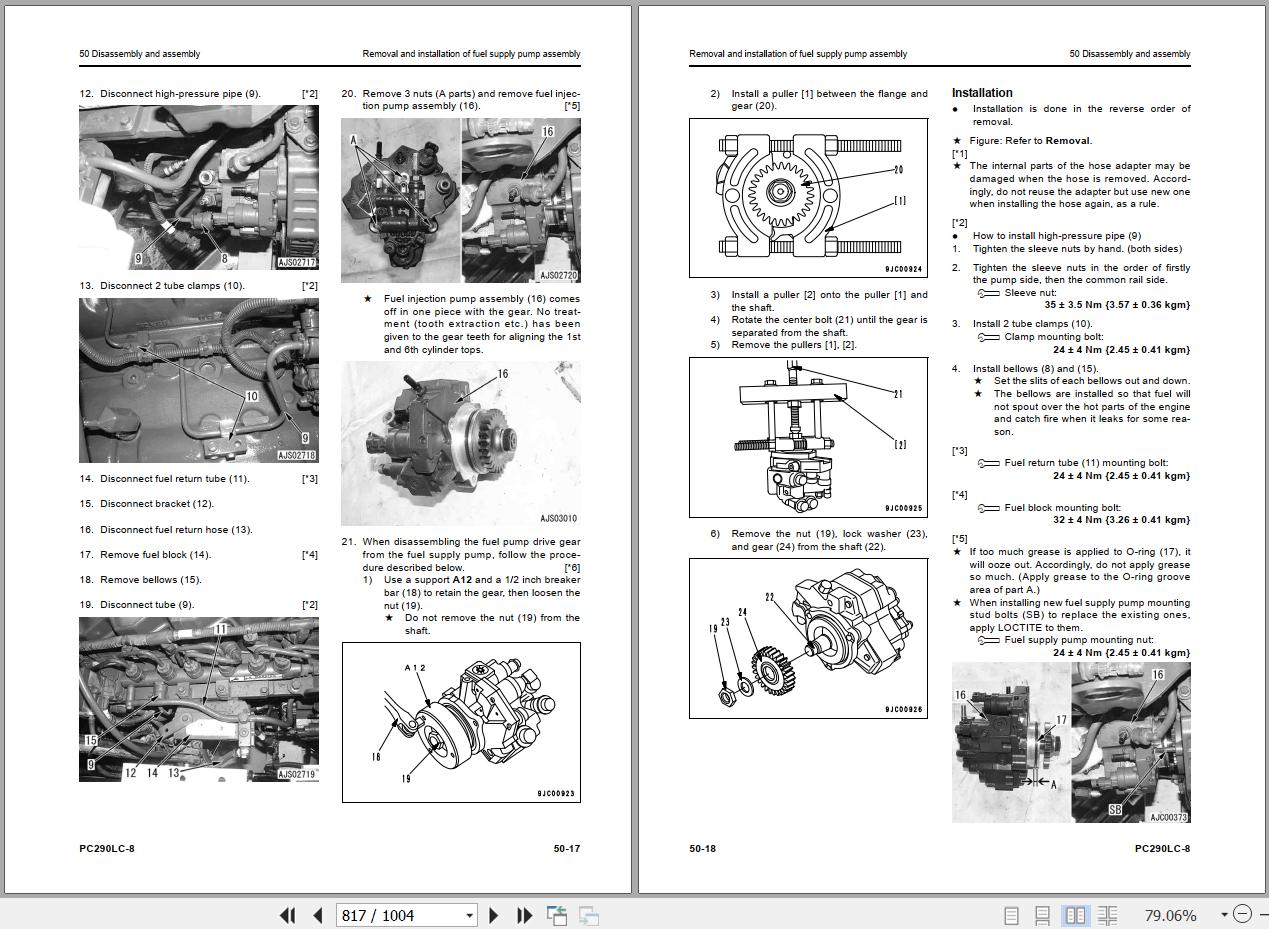1269x929 pixels.
Task: Click the '50 Disassembly and assembly' header on the left page
Action: [x=140, y=54]
